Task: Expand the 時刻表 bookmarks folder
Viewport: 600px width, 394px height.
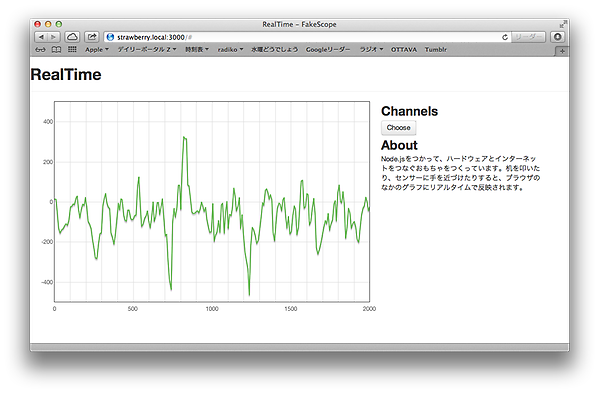Action: click(x=197, y=50)
